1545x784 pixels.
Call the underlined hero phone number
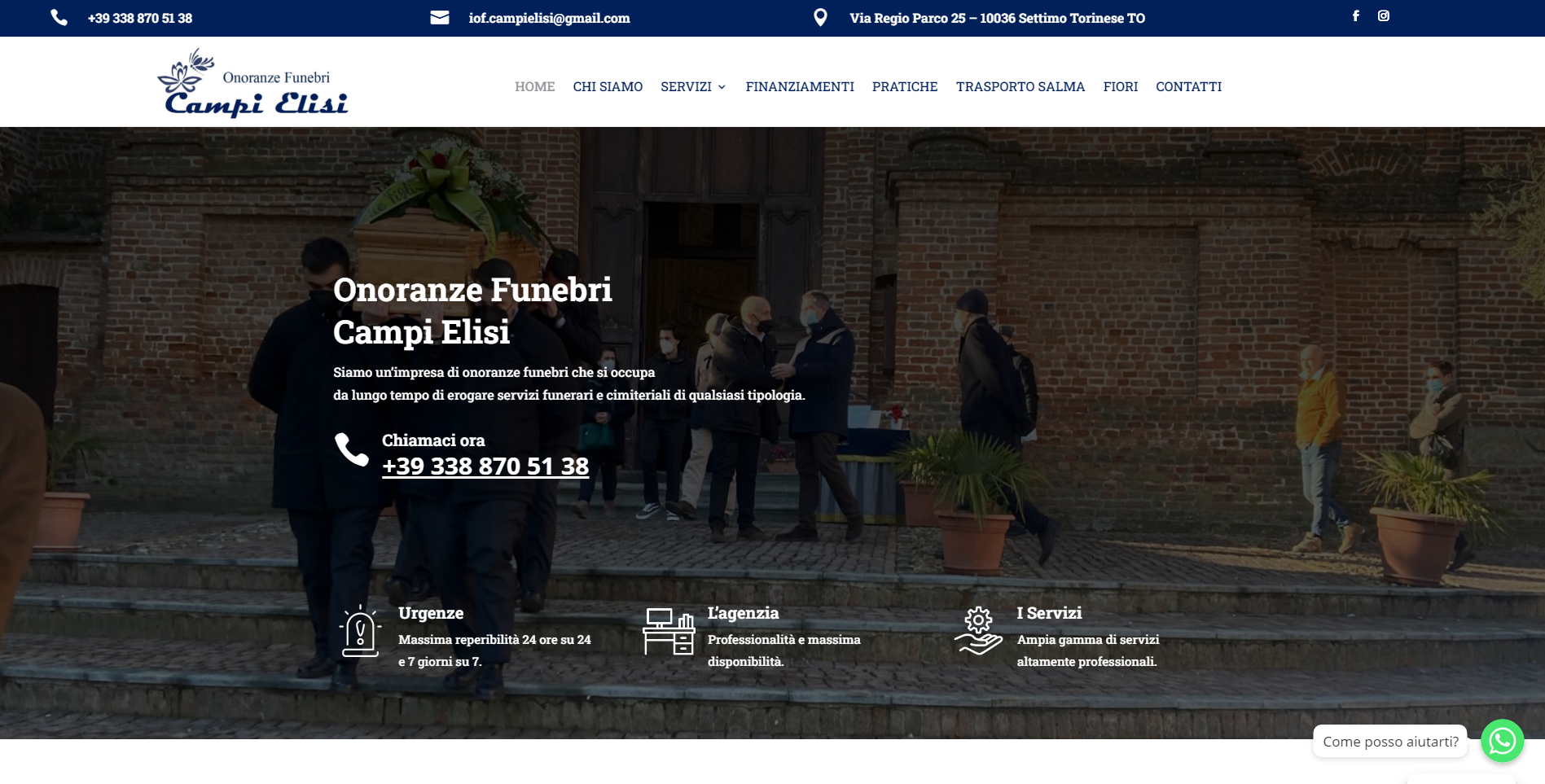pos(485,466)
